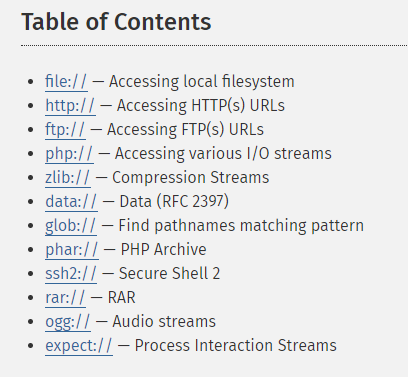Click the ssh2:// link

pos(71,274)
